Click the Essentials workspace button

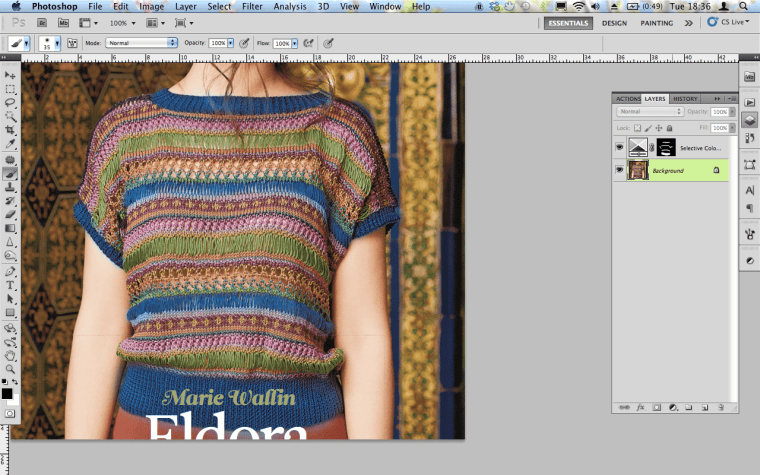point(568,22)
